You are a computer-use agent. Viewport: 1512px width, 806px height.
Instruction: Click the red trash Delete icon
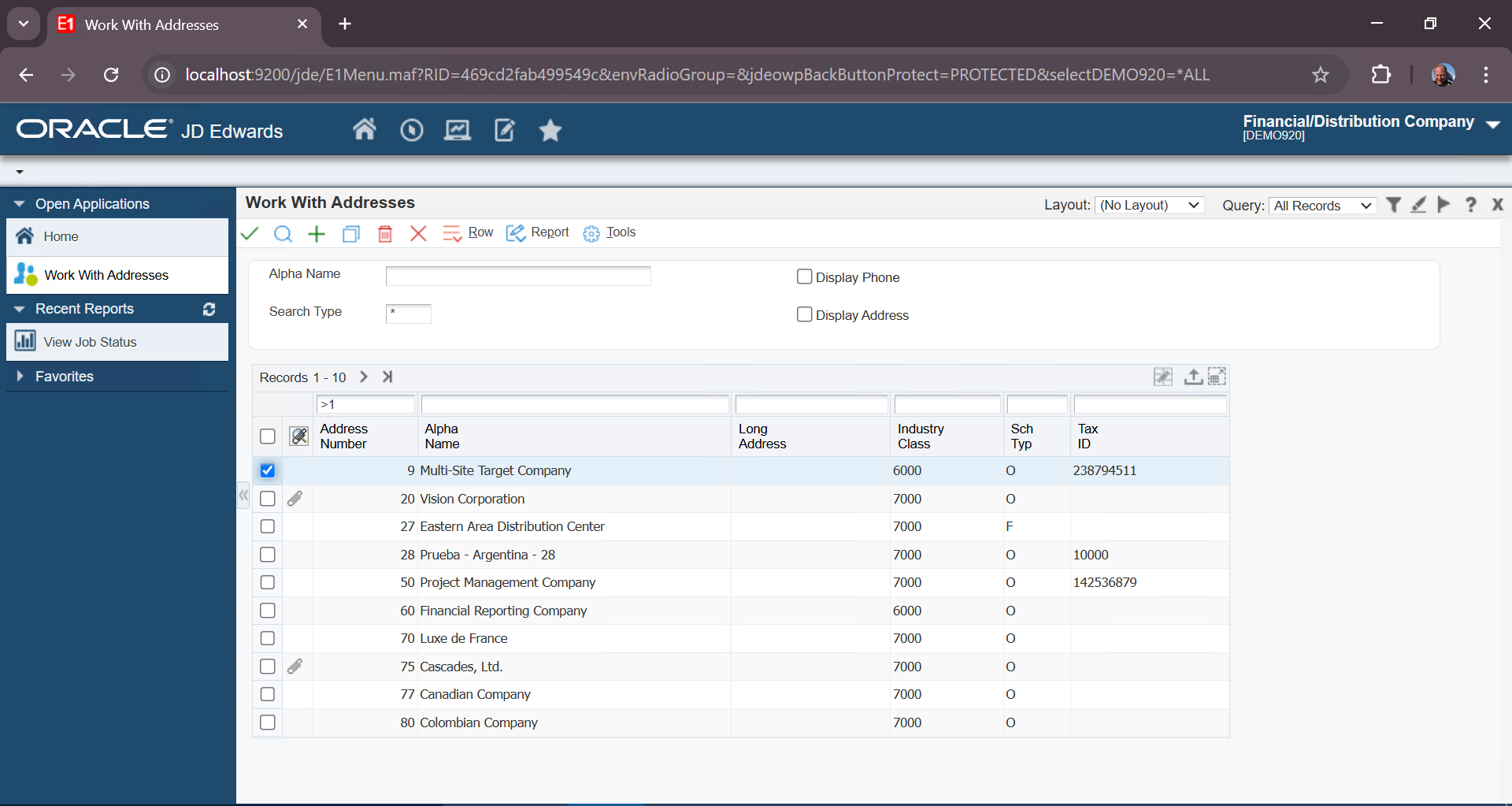(x=385, y=233)
